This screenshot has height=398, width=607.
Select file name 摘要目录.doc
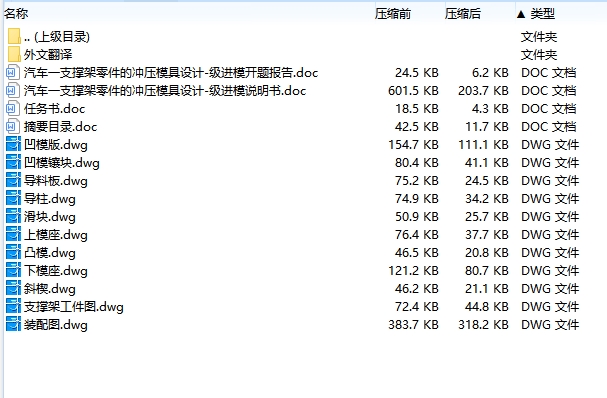pyautogui.click(x=60, y=126)
